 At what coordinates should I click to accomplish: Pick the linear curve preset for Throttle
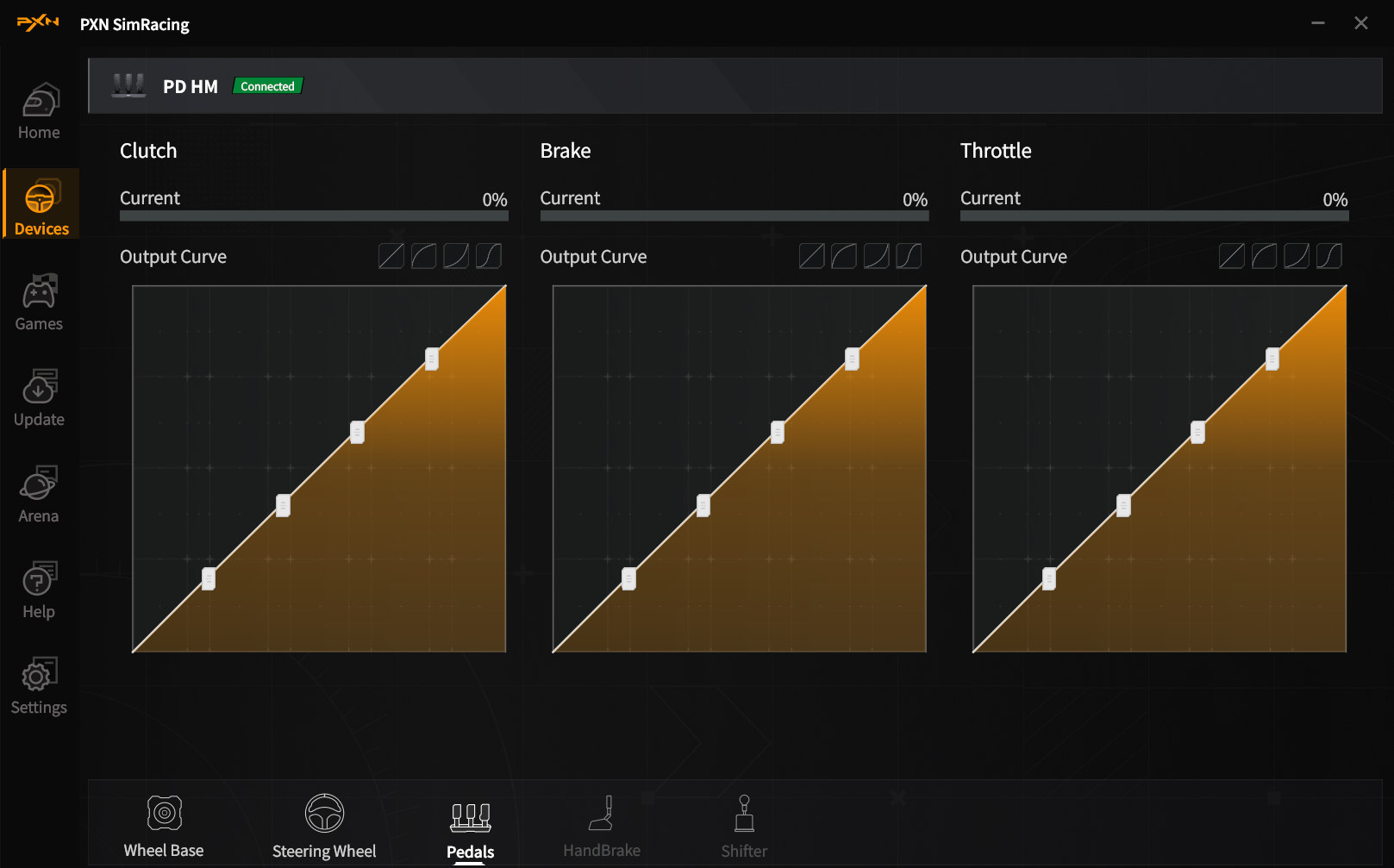click(x=1232, y=256)
